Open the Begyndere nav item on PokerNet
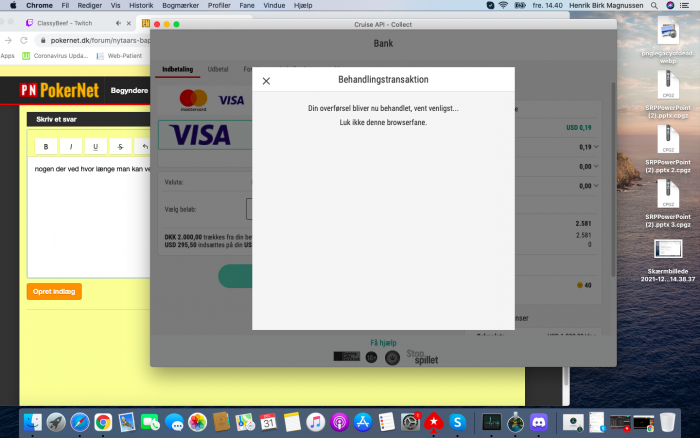The width and height of the screenshot is (700, 438). click(129, 90)
